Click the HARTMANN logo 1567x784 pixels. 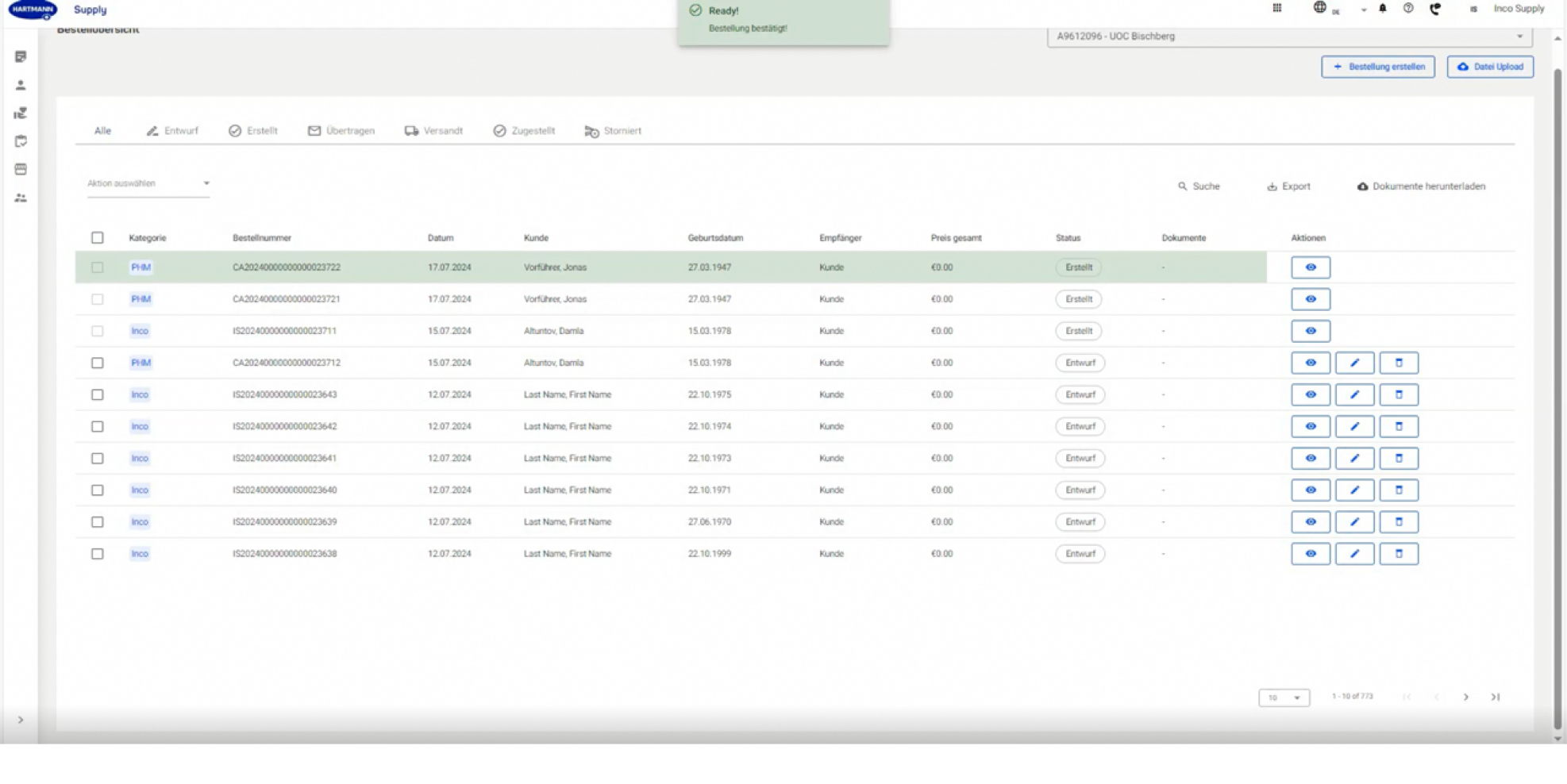click(33, 10)
